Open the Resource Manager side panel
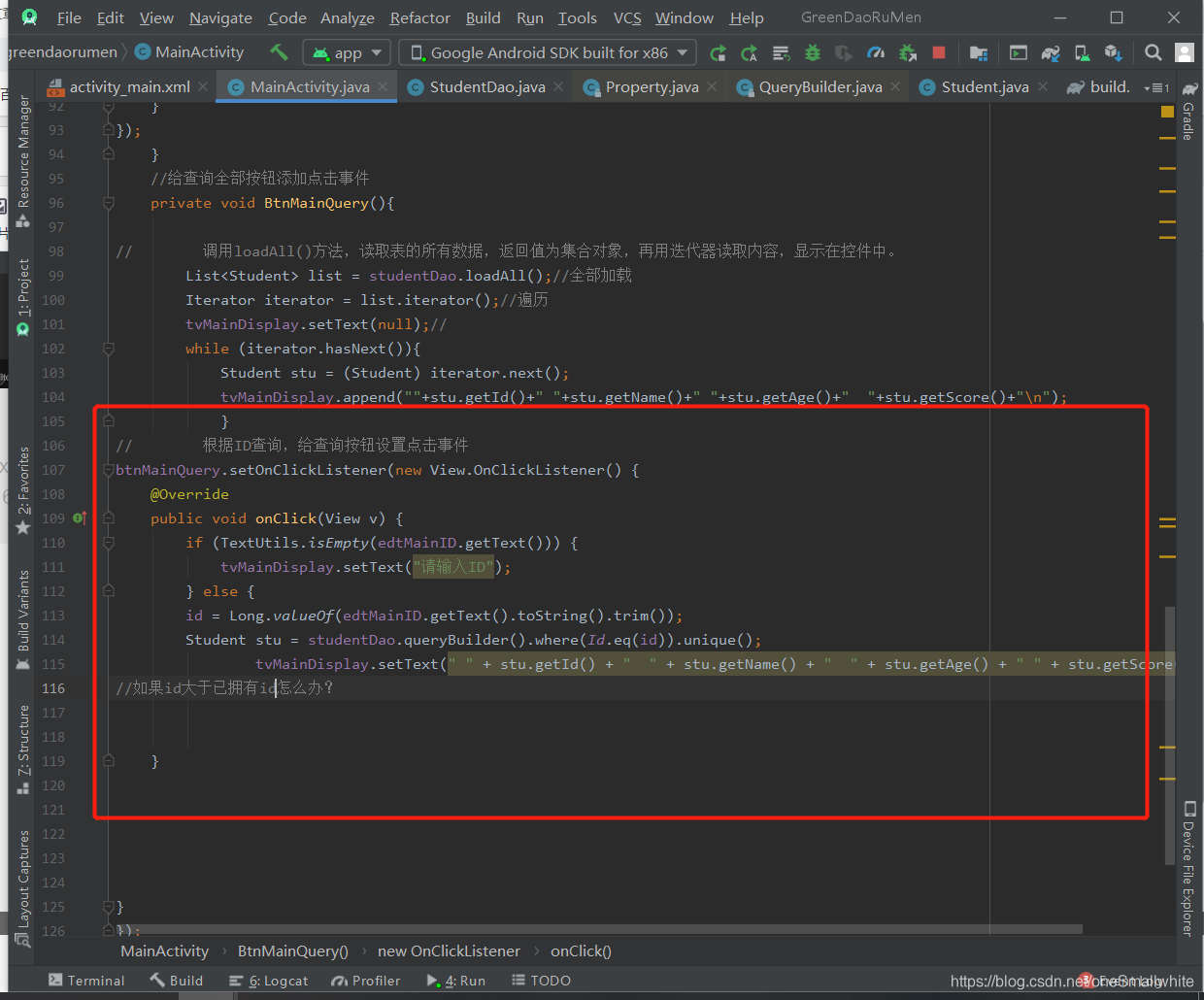The image size is (1204, 1000). (x=23, y=159)
